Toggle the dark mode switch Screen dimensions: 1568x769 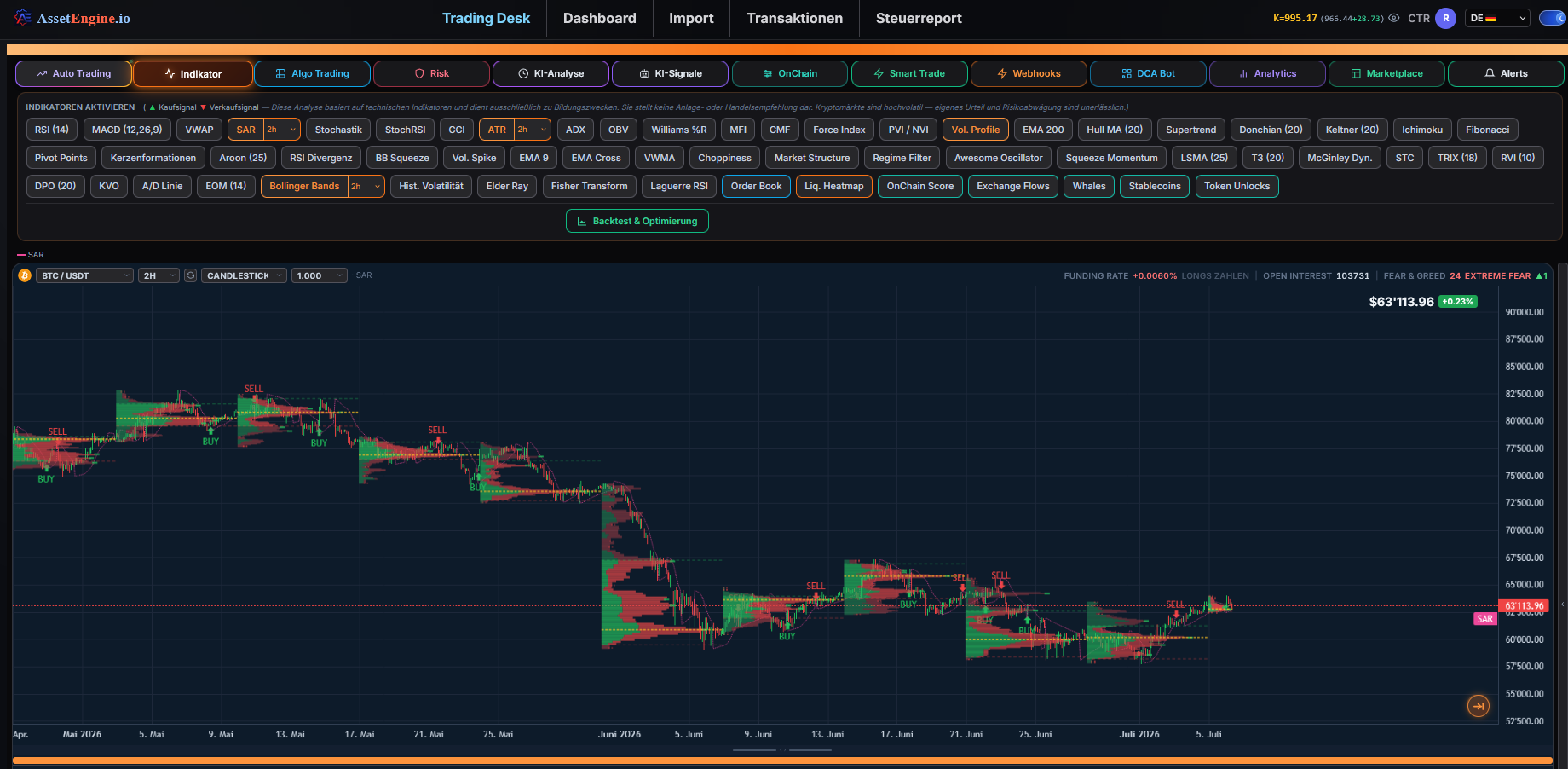tap(1552, 18)
